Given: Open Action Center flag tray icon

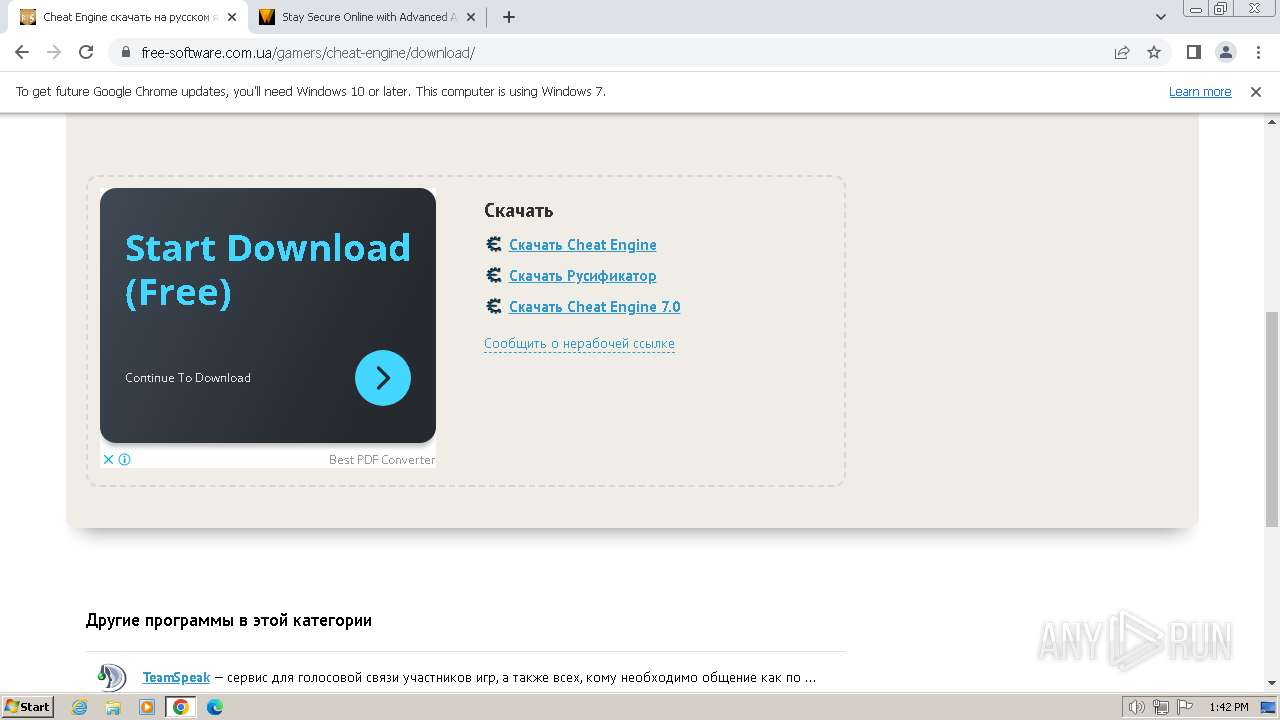Looking at the screenshot, I should (x=1185, y=707).
